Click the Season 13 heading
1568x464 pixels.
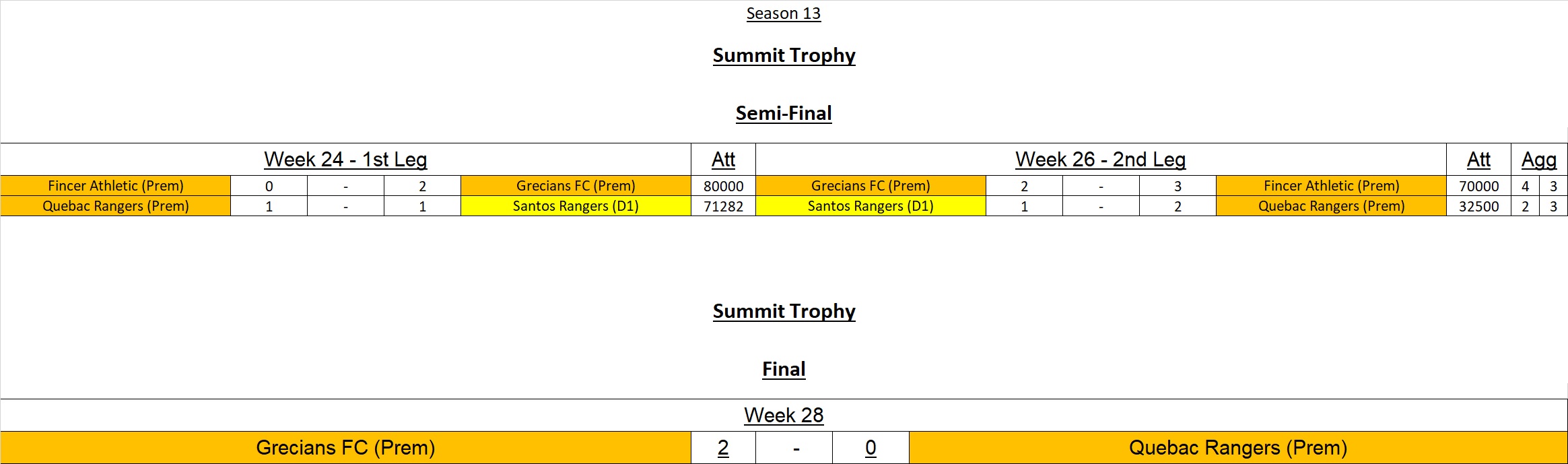(783, 13)
